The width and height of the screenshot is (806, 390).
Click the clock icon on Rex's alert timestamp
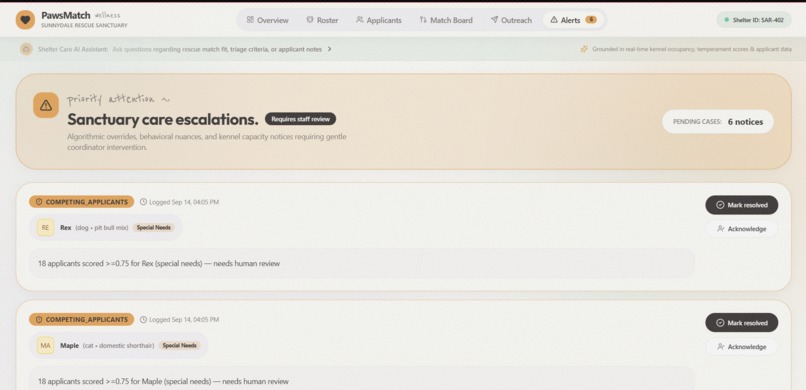point(143,202)
